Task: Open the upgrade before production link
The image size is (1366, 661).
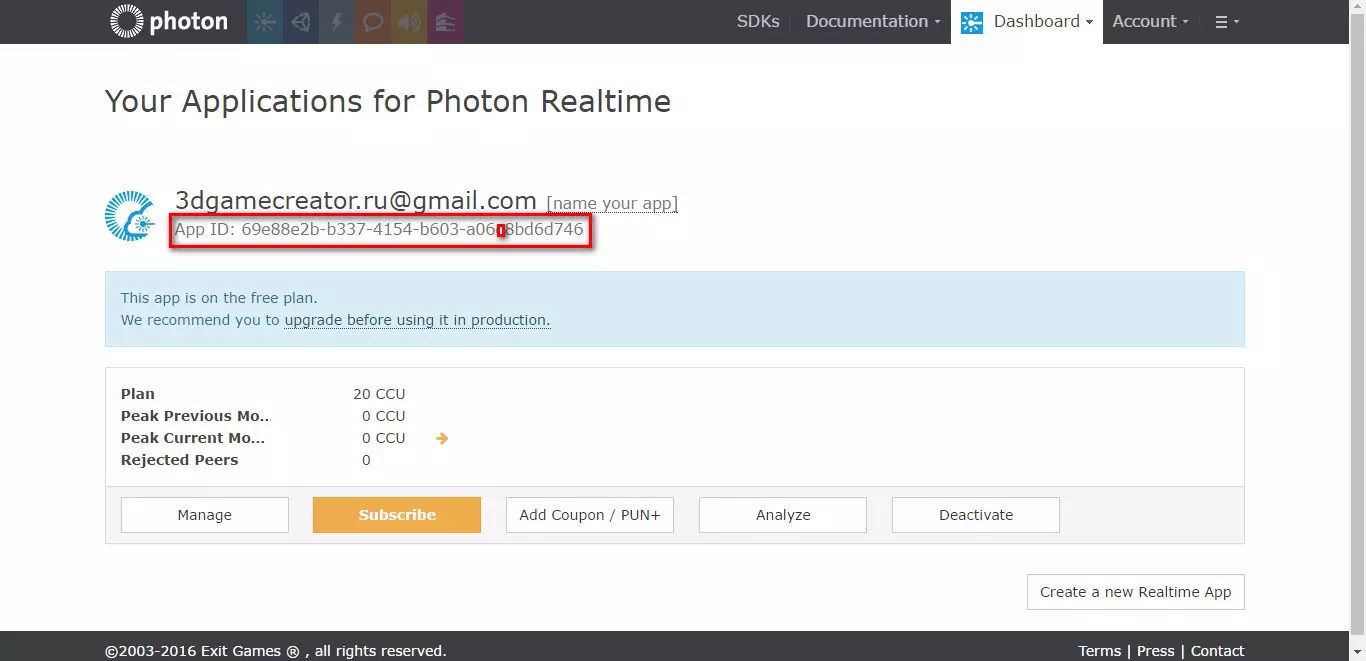Action: (418, 320)
